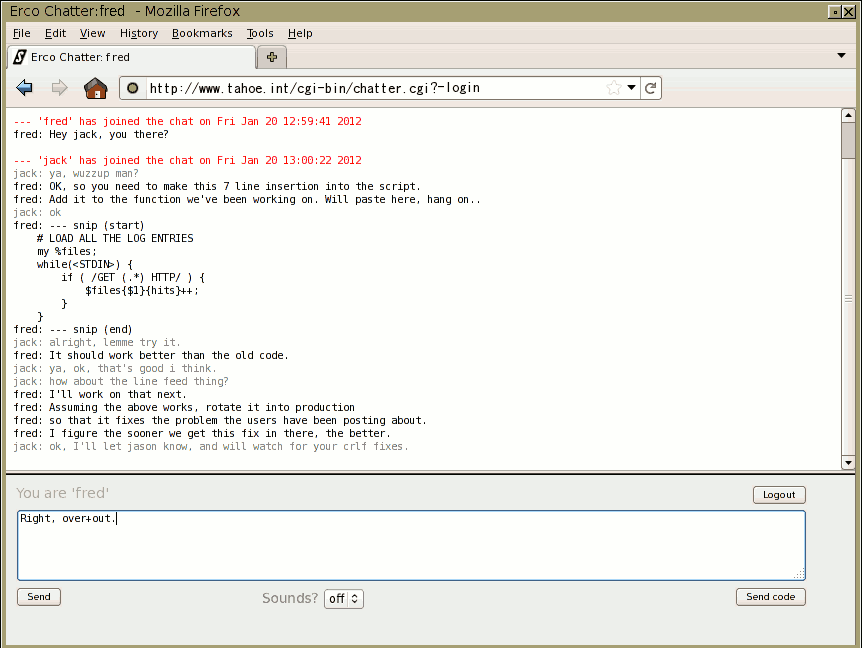Click jack's last message about crlf fixes

[211, 446]
